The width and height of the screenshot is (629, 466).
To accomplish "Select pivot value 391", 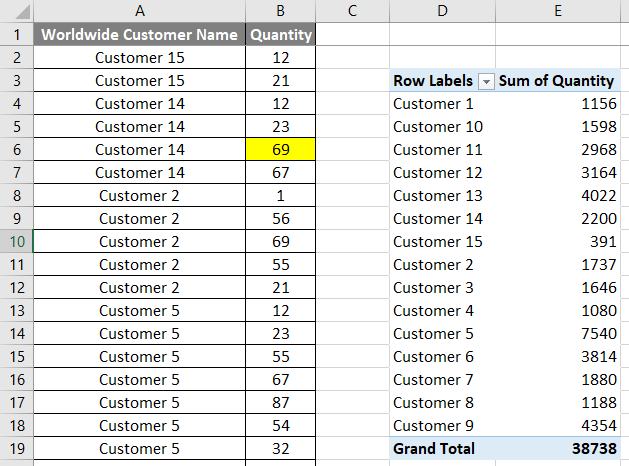I will coord(558,241).
